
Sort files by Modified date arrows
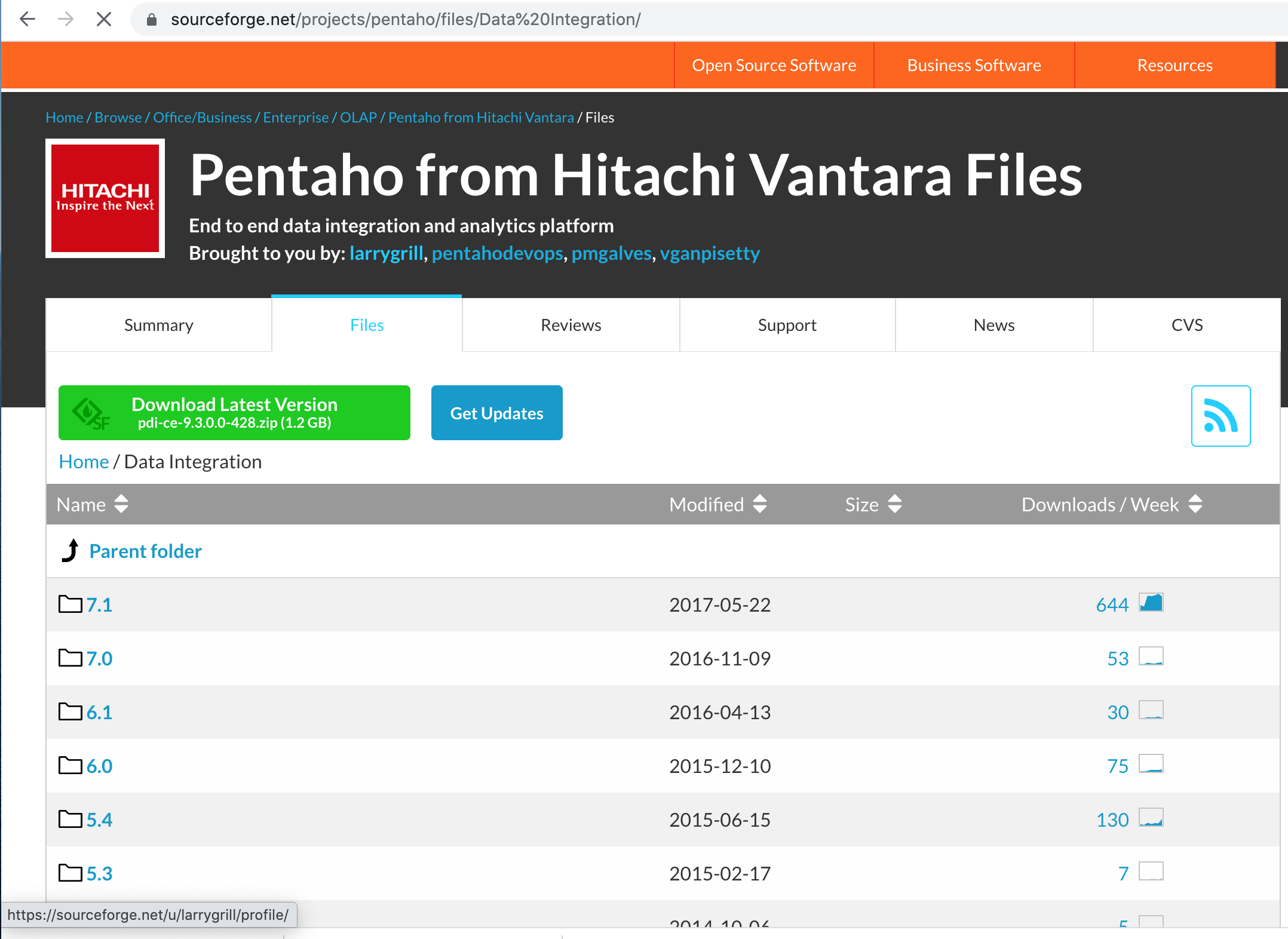(x=759, y=504)
